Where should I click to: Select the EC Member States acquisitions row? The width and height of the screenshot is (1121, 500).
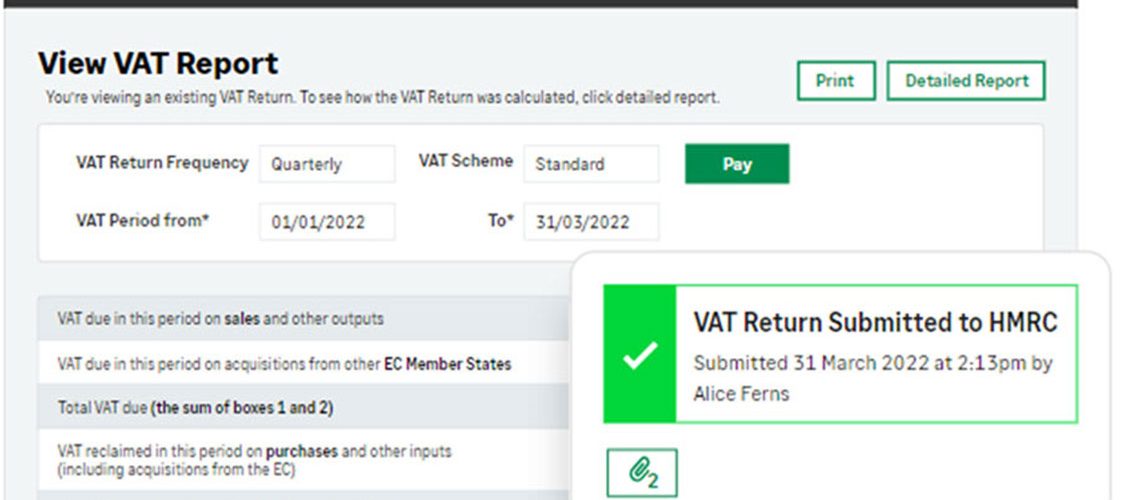point(304,363)
